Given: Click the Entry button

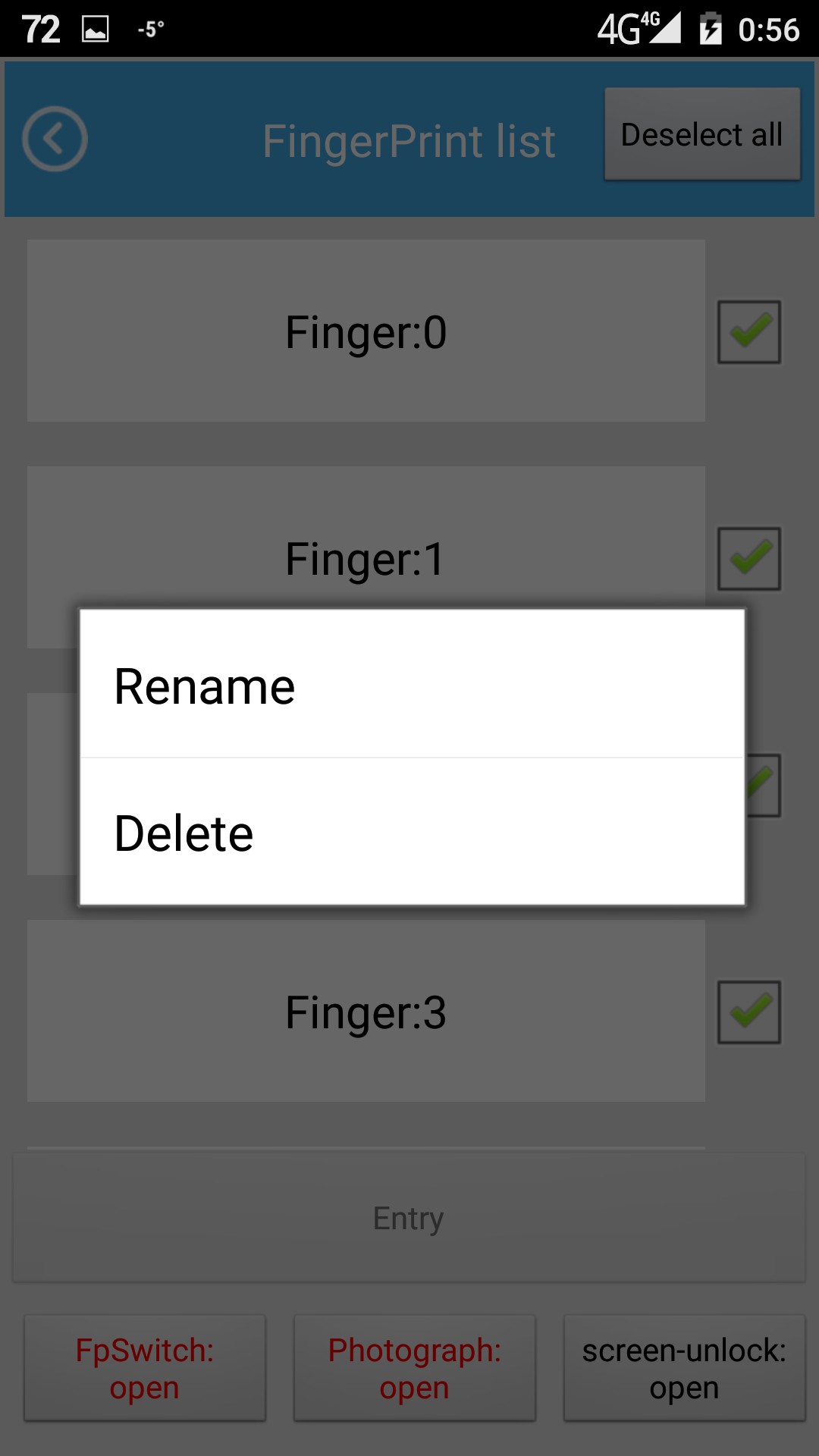Looking at the screenshot, I should click(x=409, y=1218).
